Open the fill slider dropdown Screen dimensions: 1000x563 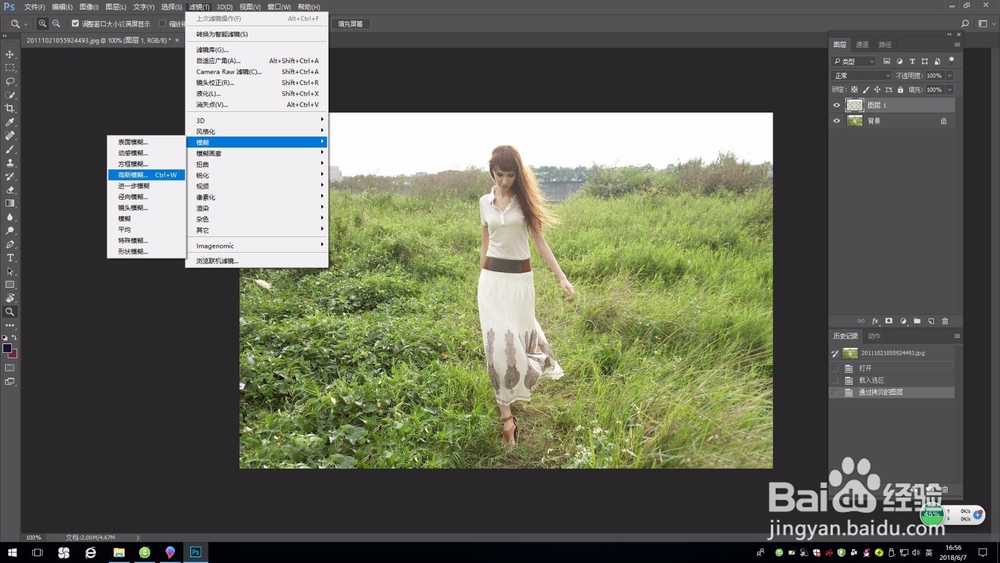tap(949, 90)
